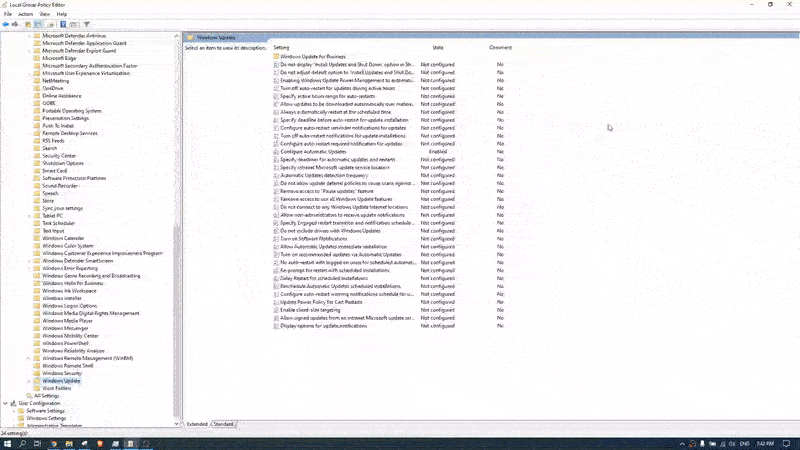Collapse the User Configuration node

click(5, 403)
